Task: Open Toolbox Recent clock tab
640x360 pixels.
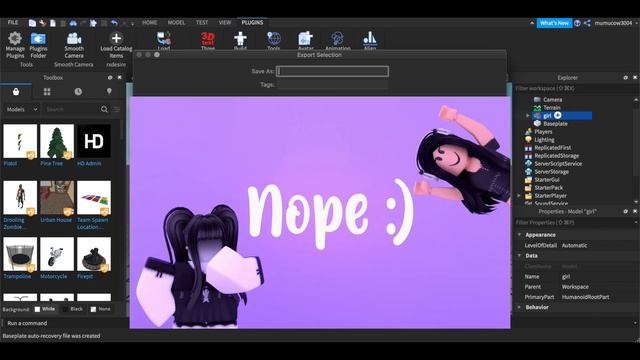Action: coord(78,91)
